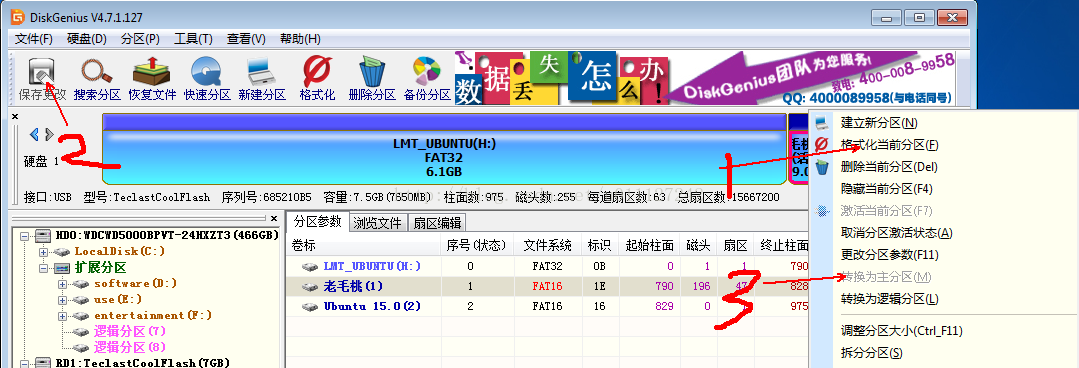Go to previous disk with left arrow
1079x368 pixels.
pos(34,134)
